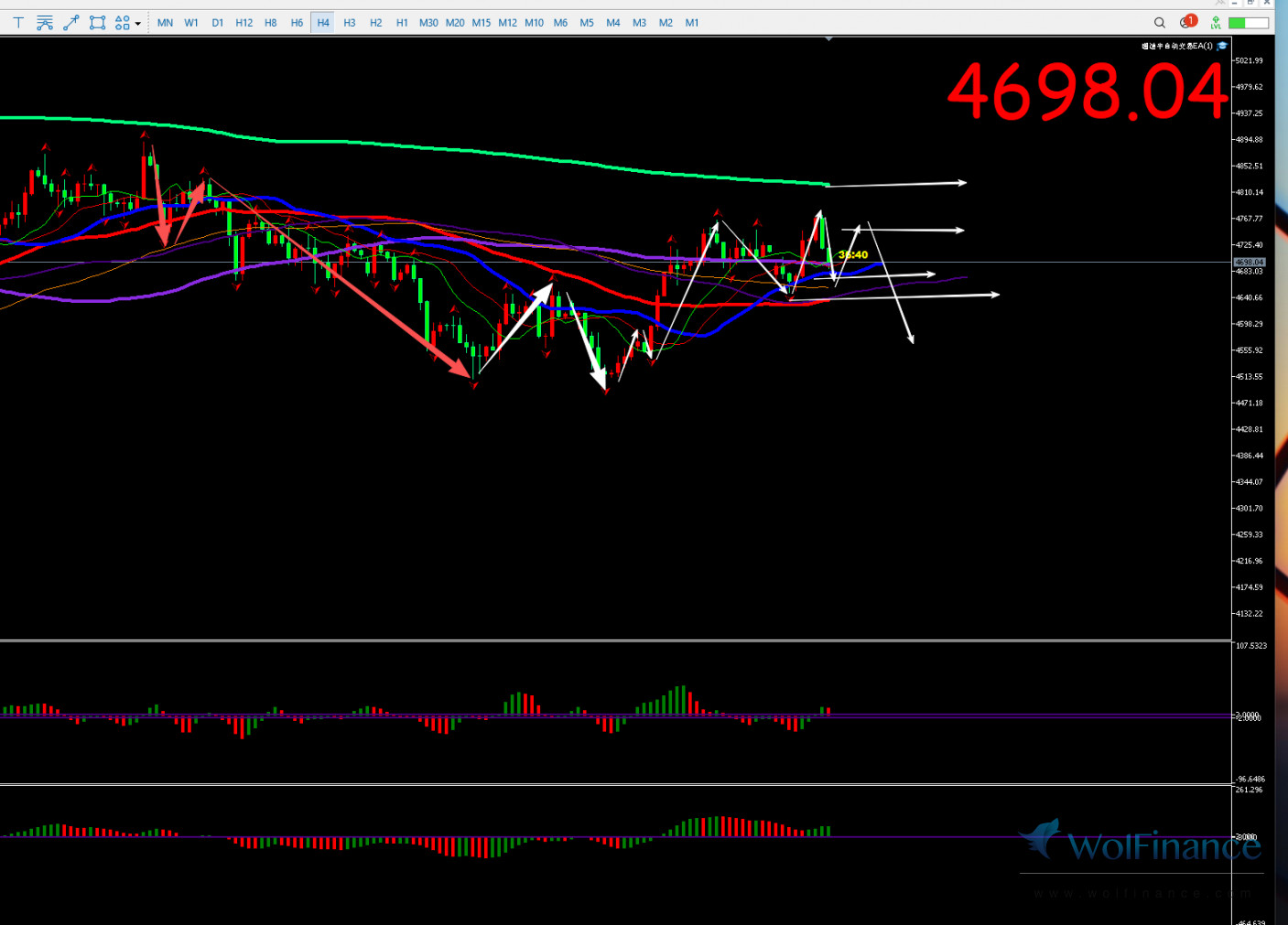1288x925 pixels.
Task: Click the Expert Advisor graduation cap icon
Action: (x=1222, y=46)
